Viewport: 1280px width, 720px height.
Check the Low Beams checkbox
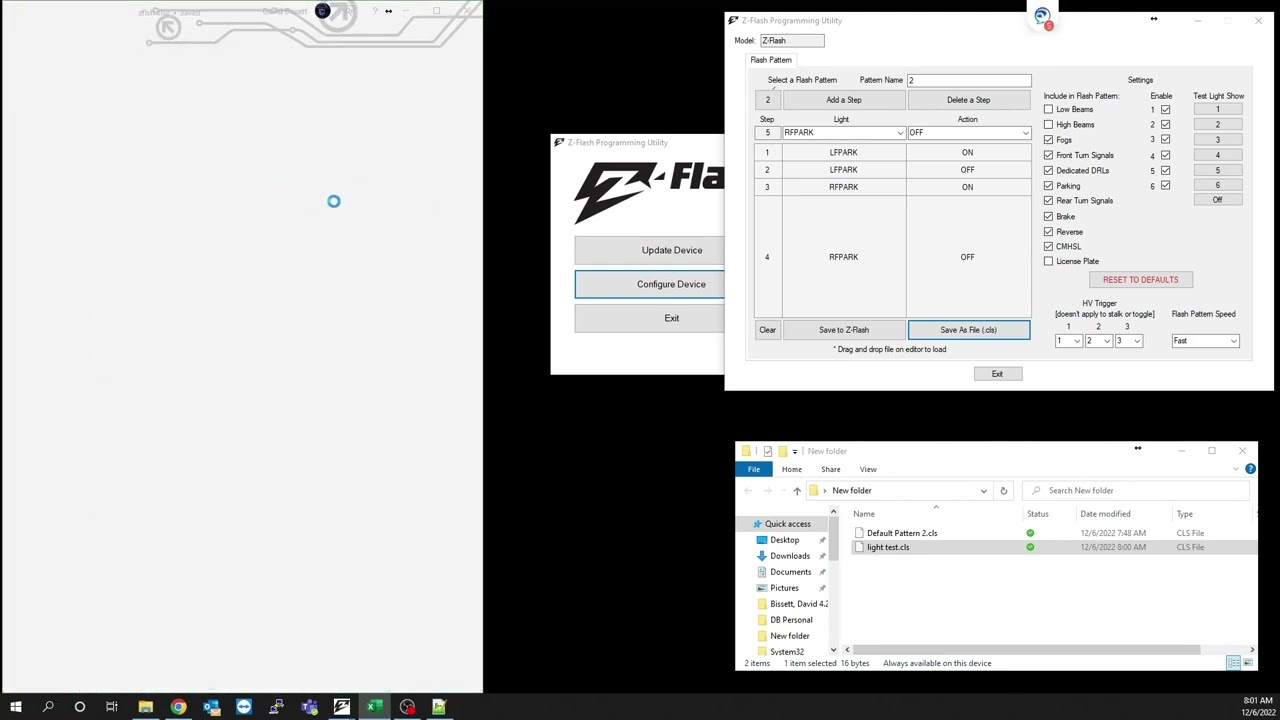pyautogui.click(x=1048, y=109)
